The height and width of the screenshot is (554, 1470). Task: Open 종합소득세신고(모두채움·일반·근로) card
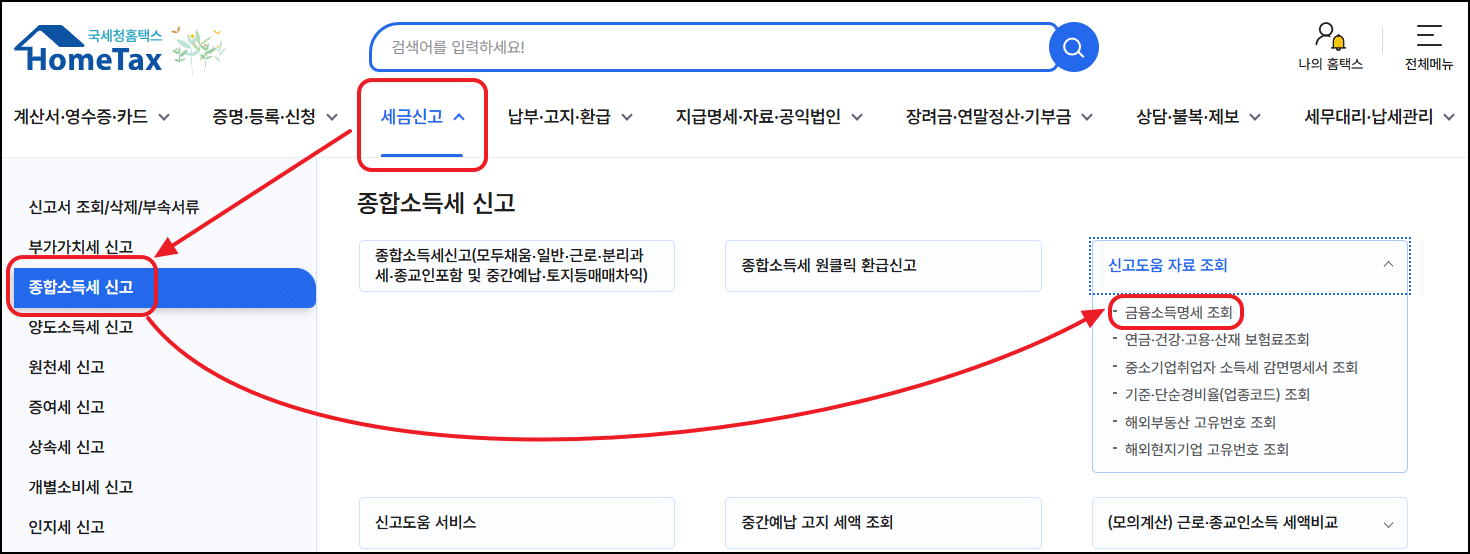(517, 266)
